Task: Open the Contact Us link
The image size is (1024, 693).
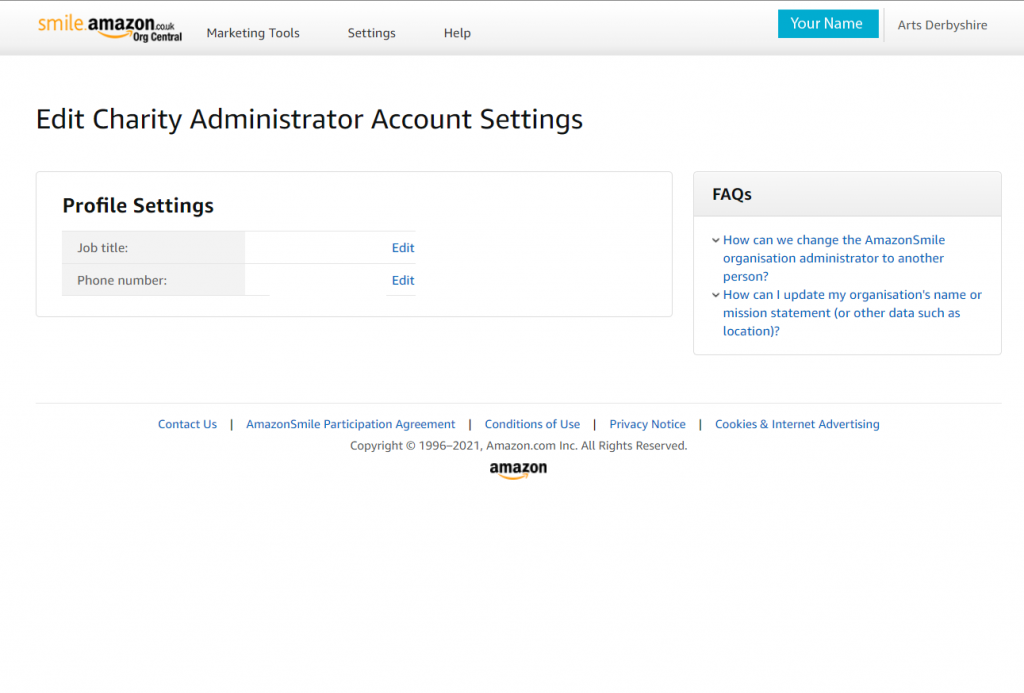Action: click(187, 424)
